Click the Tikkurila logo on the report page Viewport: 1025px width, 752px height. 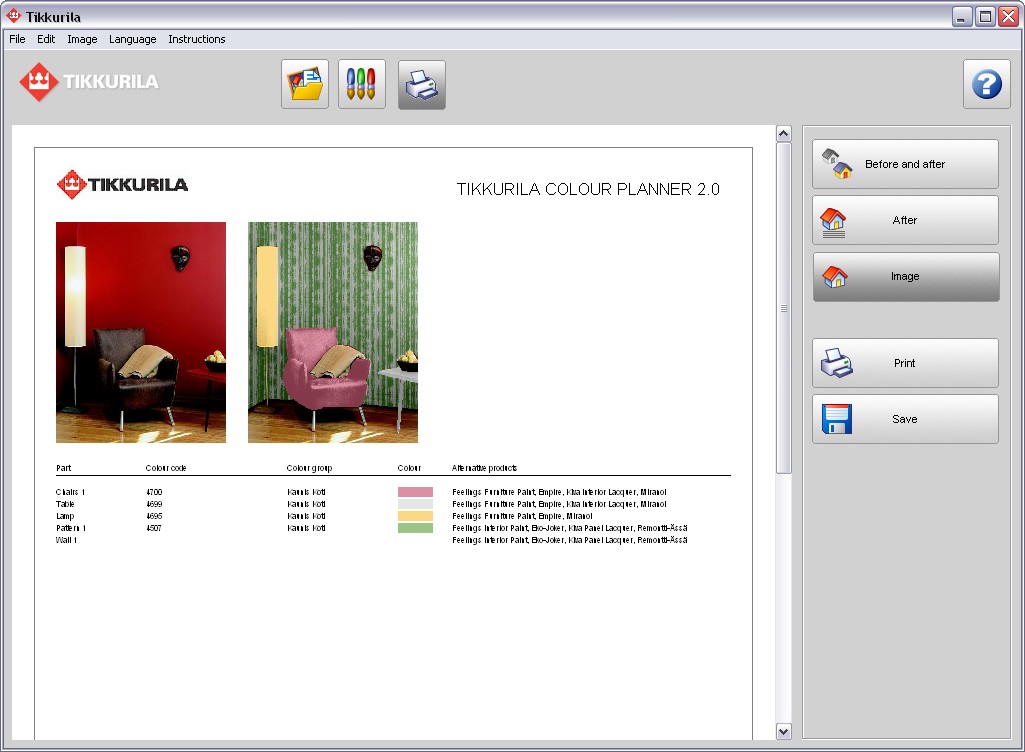tap(122, 184)
